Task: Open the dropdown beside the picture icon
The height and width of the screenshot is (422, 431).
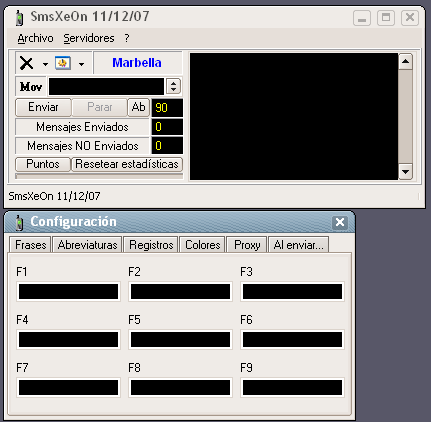Action: click(81, 64)
